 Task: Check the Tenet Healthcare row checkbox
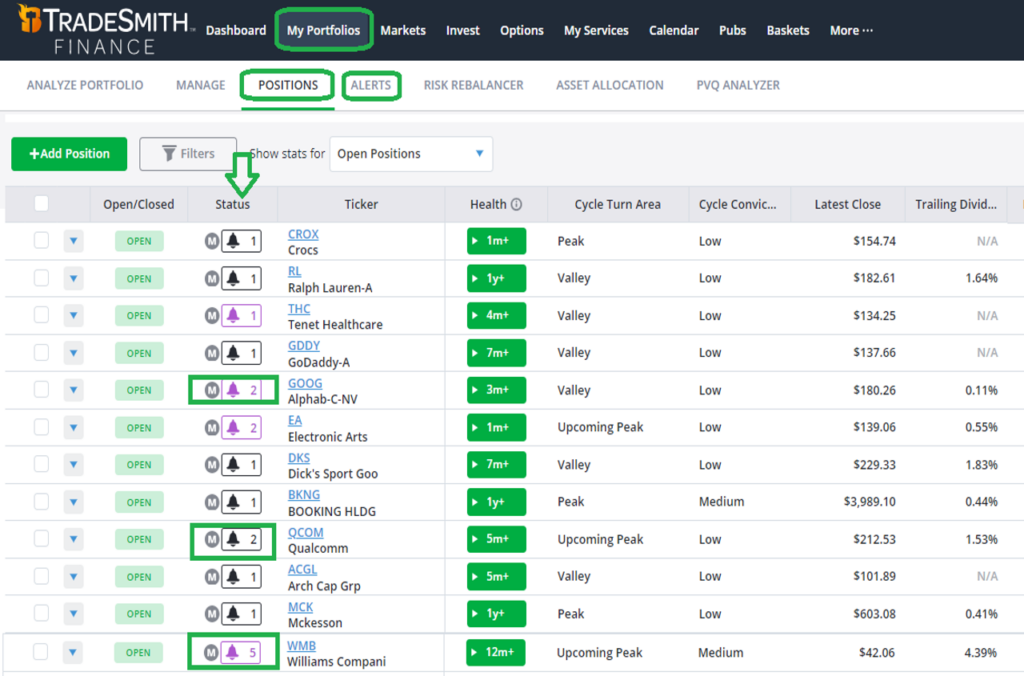(41, 315)
